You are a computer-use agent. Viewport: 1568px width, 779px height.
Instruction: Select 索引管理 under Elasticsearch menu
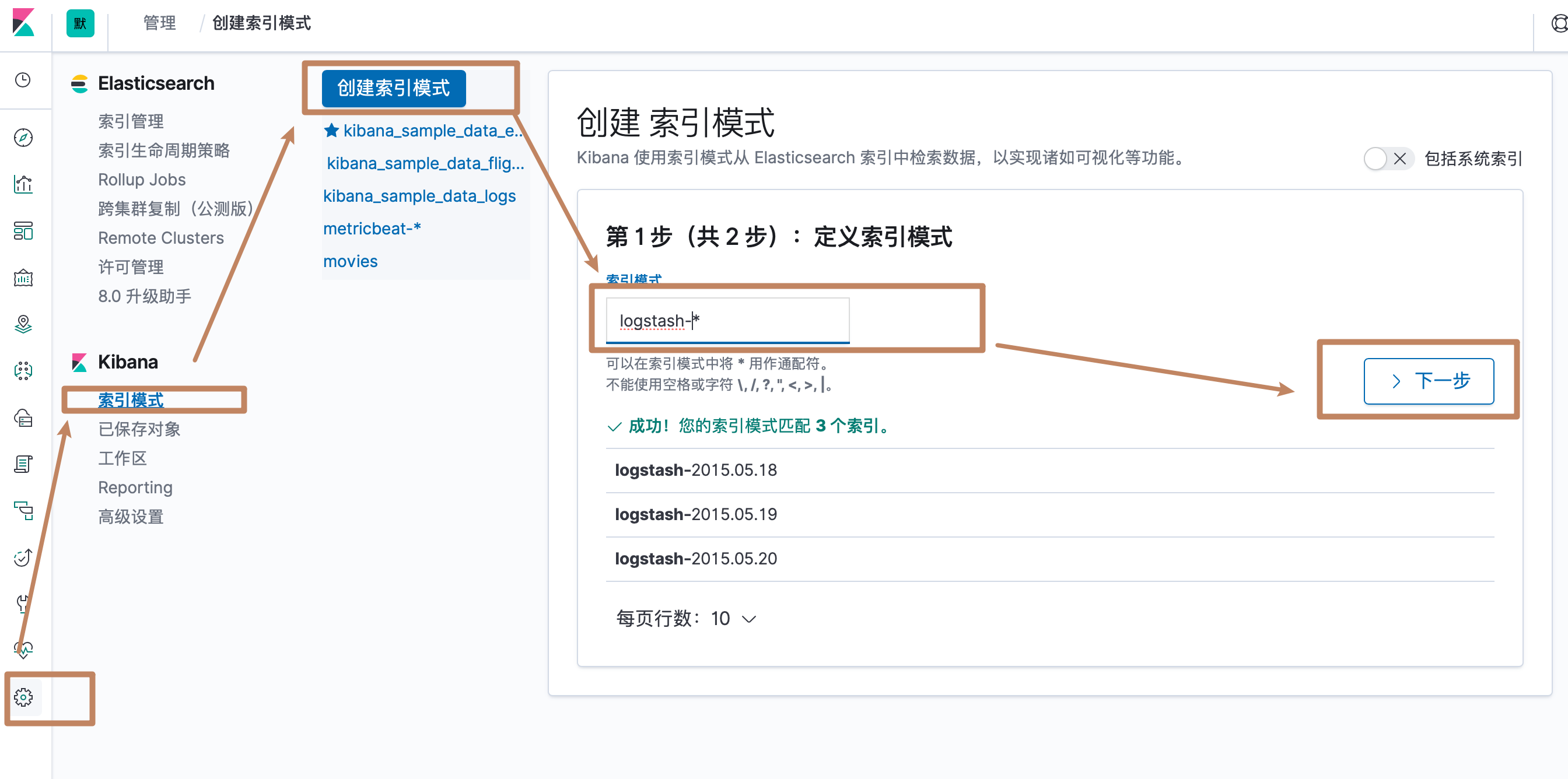coord(131,121)
